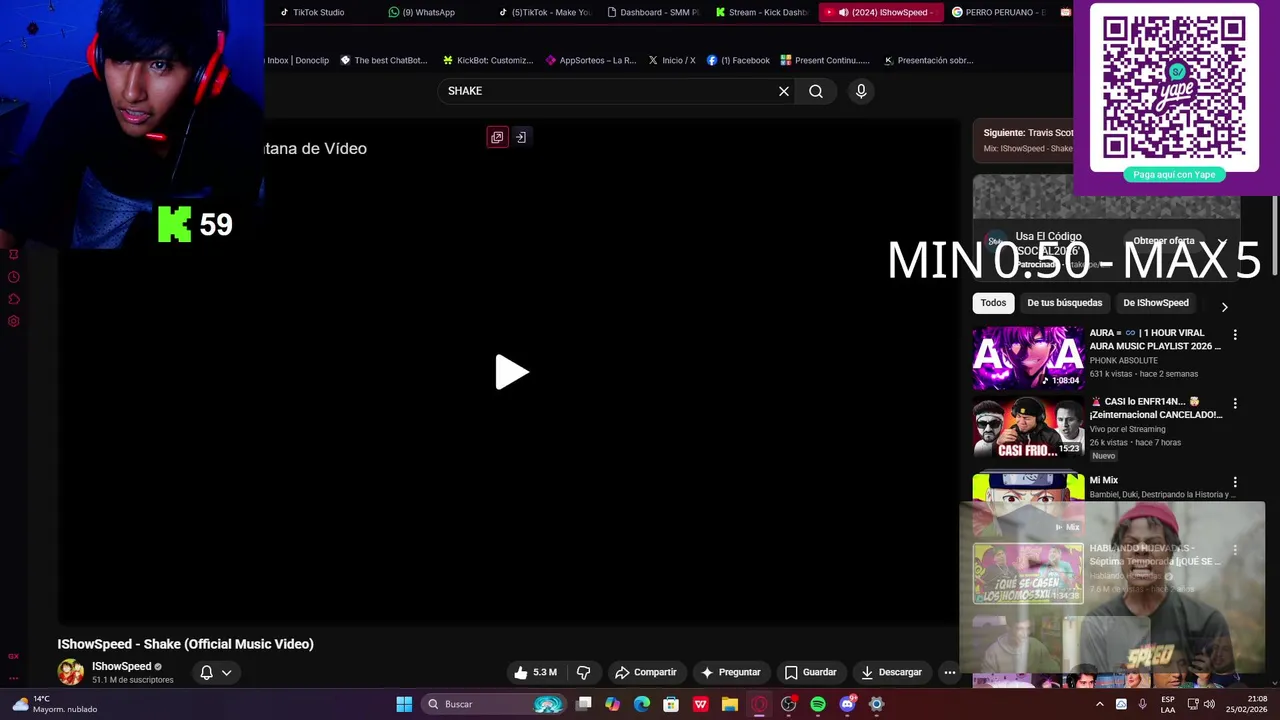Share the video via Compartir
1280x720 pixels.
pyautogui.click(x=646, y=672)
